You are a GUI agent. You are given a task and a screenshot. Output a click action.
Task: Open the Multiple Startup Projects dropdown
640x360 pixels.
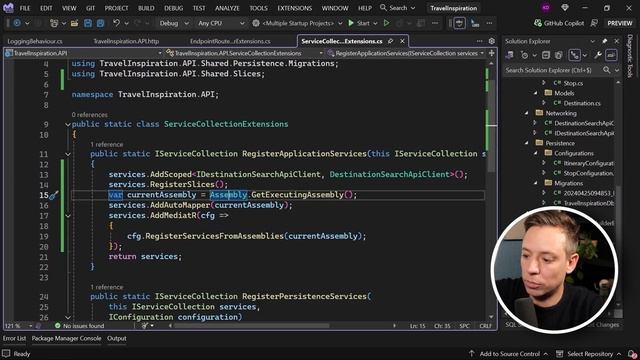tap(340, 23)
